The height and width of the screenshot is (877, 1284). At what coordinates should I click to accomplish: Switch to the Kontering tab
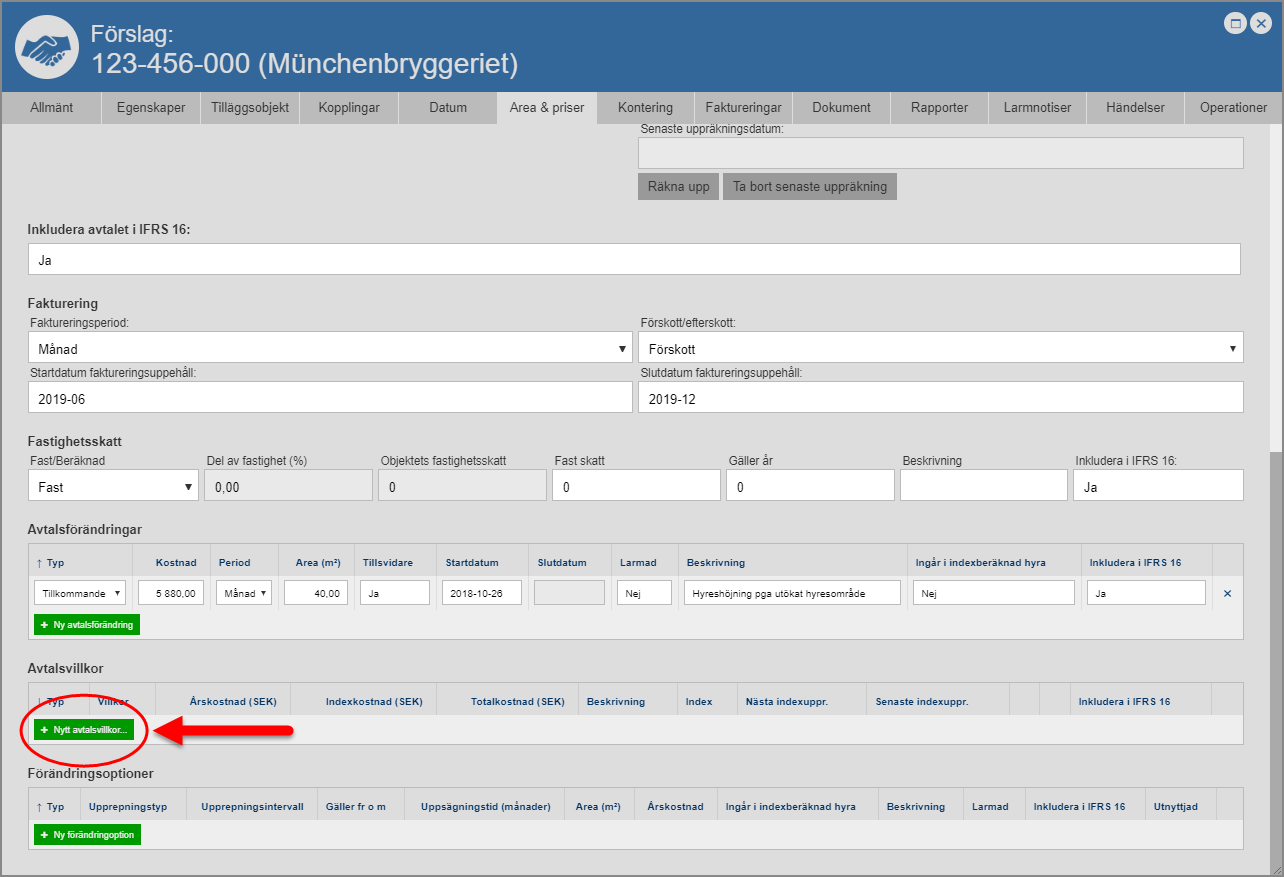click(645, 108)
